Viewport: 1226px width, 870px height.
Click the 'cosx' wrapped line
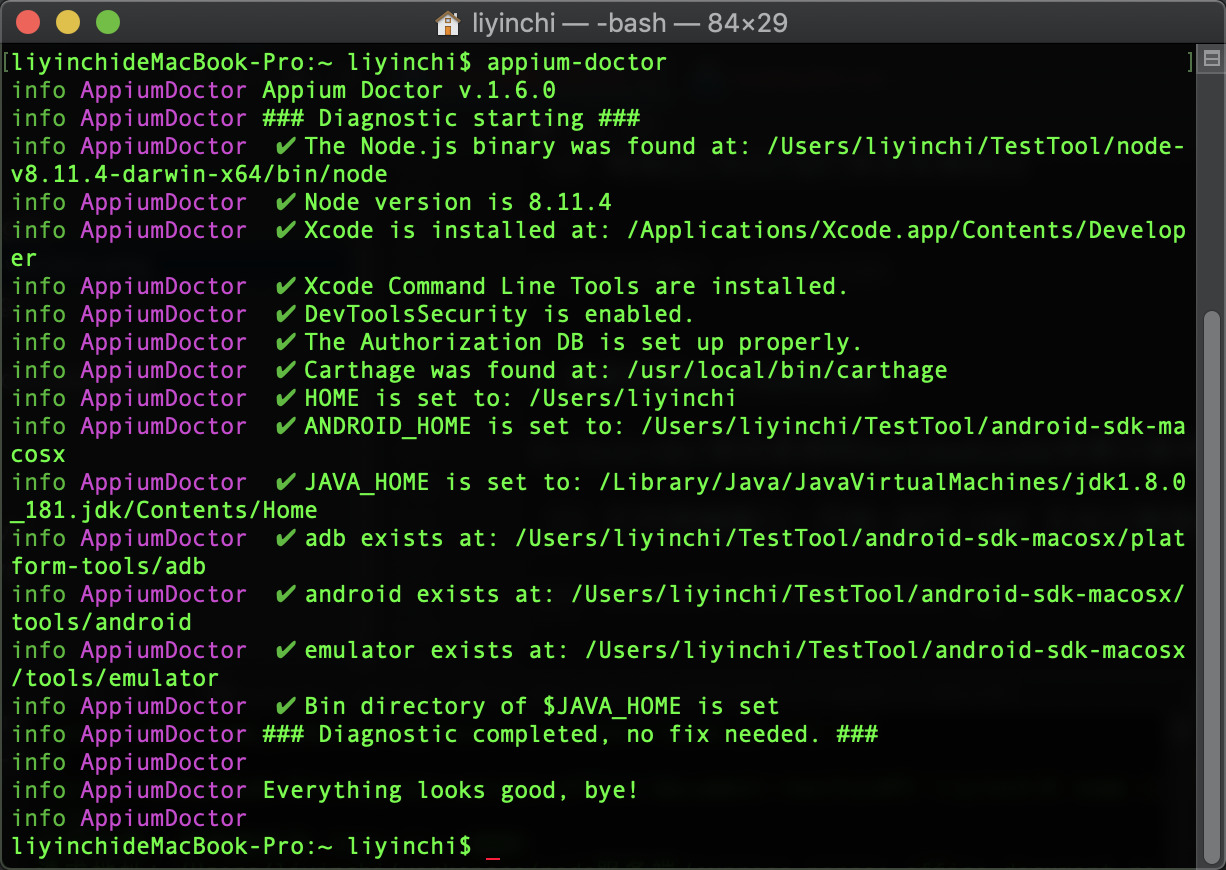click(x=39, y=454)
